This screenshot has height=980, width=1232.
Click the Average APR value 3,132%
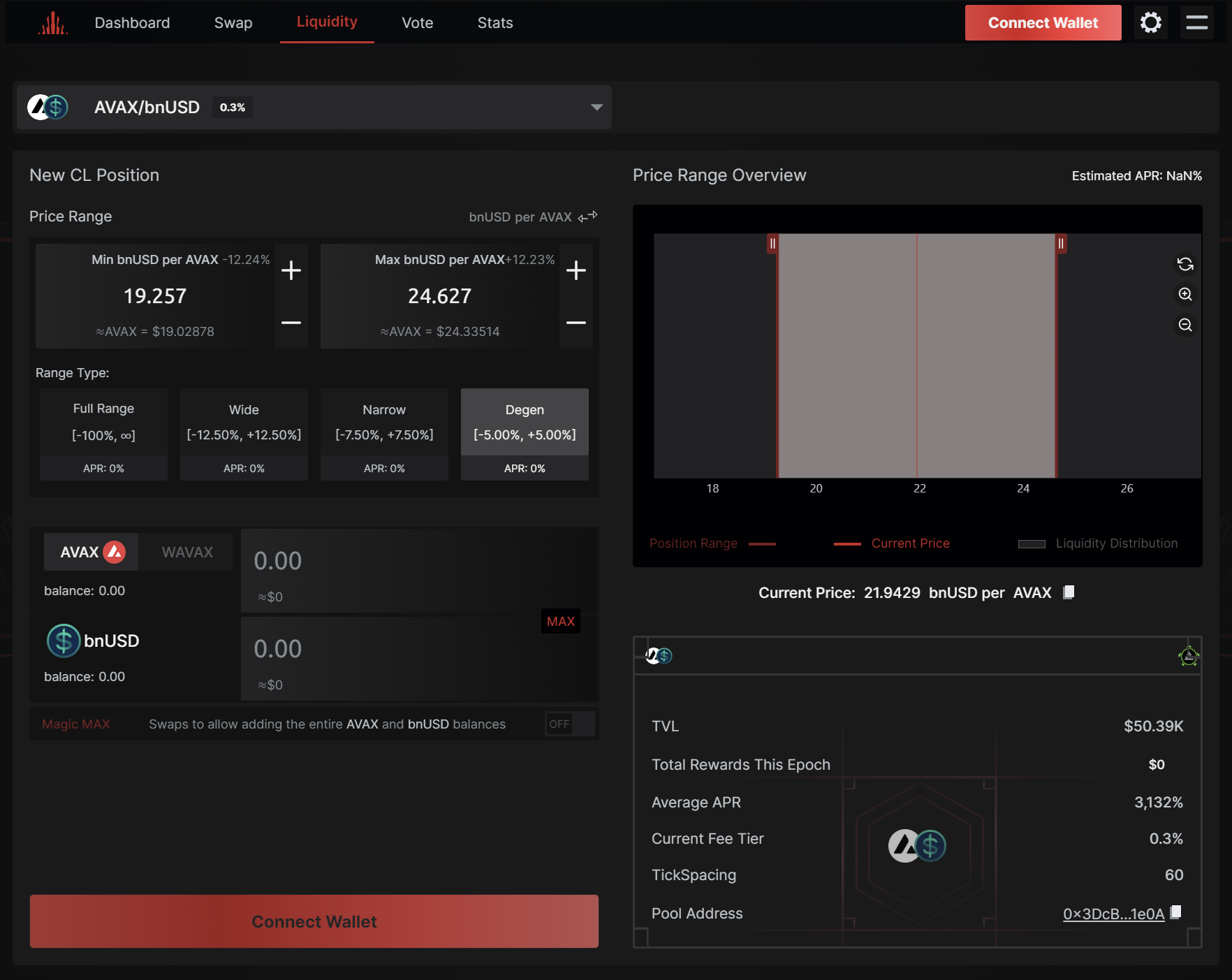tap(1159, 802)
